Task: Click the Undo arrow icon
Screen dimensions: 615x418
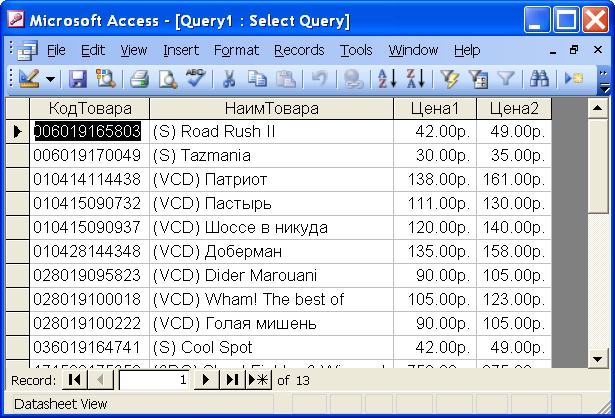Action: pyautogui.click(x=320, y=79)
